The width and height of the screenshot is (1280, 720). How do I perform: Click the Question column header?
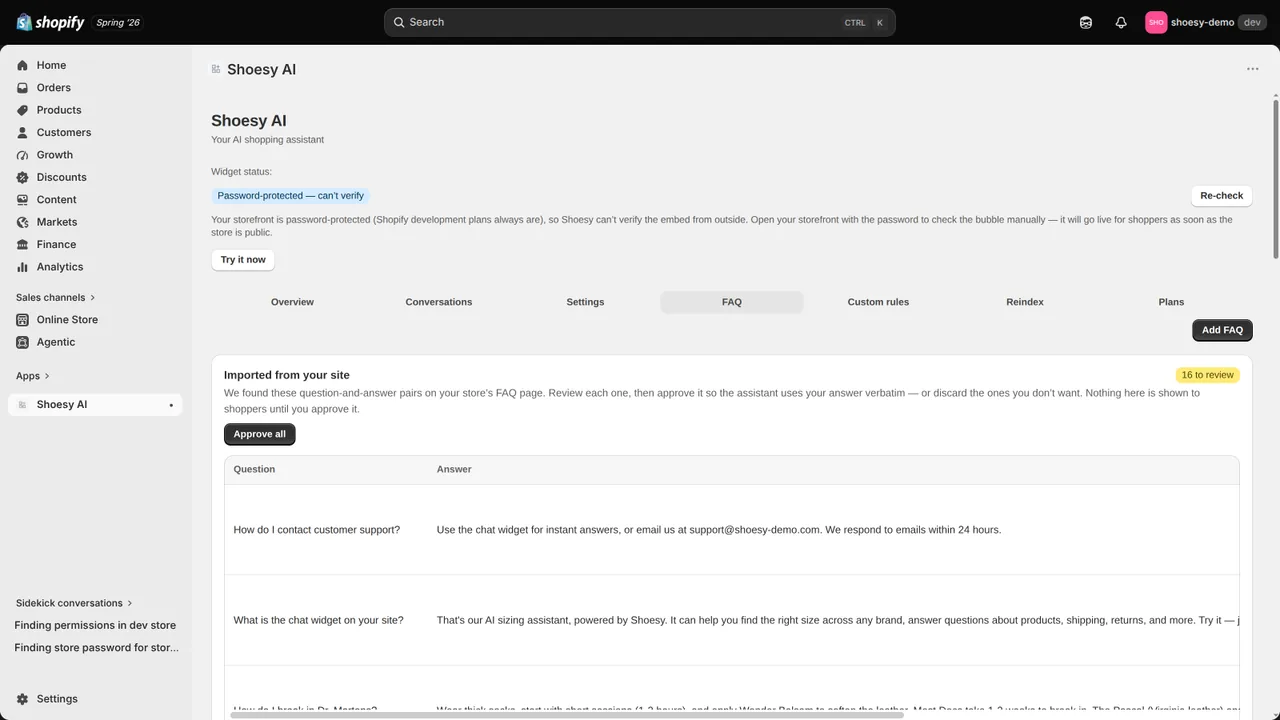point(254,469)
